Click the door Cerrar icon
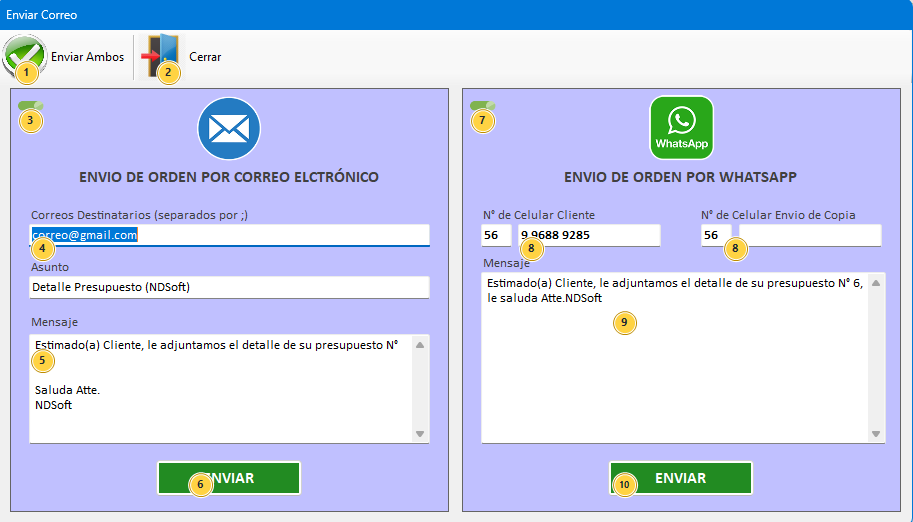The image size is (913, 522). (x=162, y=56)
